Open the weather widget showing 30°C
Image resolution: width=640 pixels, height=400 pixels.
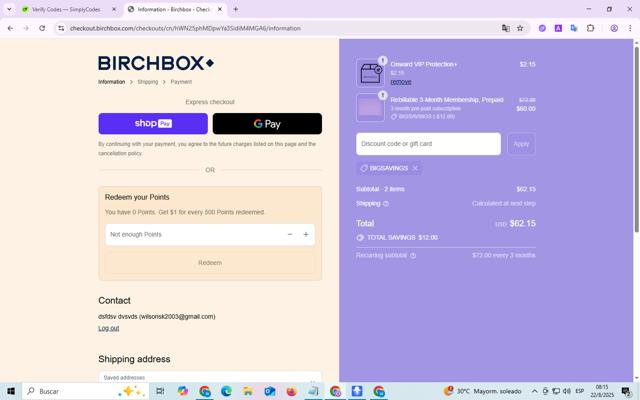click(482, 391)
